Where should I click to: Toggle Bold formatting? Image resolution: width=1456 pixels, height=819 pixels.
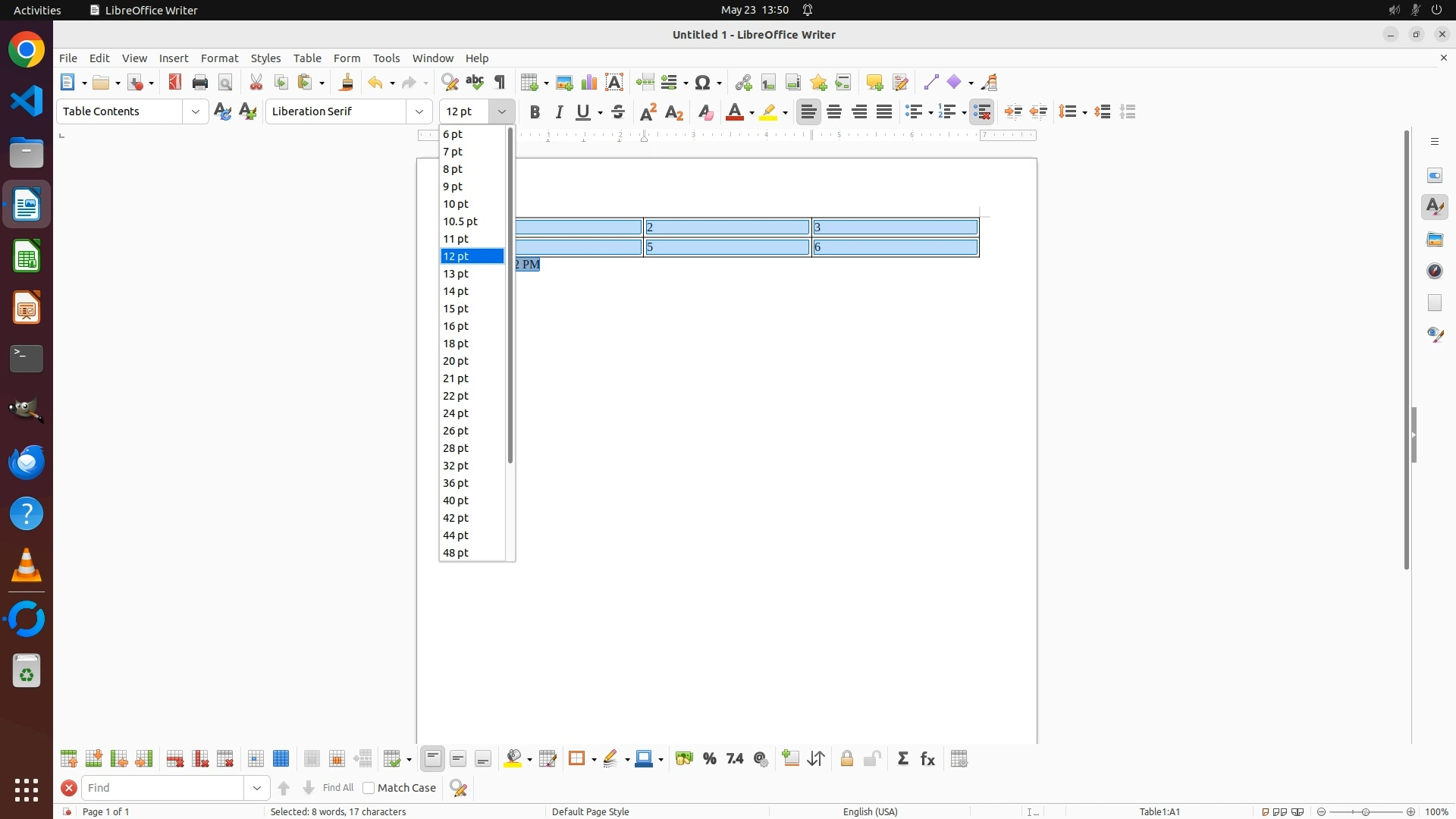[x=535, y=112]
